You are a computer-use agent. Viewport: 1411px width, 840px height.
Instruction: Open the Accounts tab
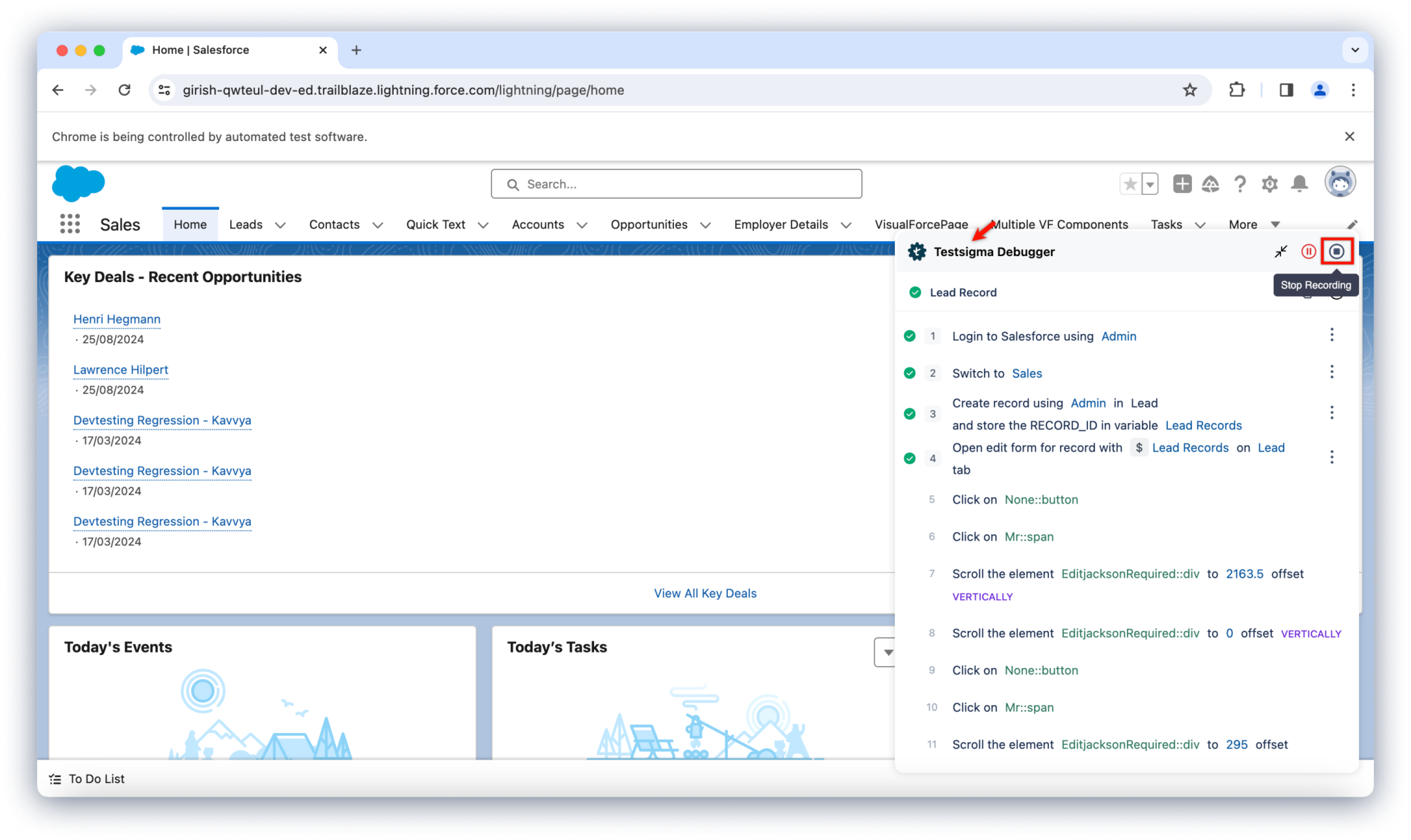[538, 225]
